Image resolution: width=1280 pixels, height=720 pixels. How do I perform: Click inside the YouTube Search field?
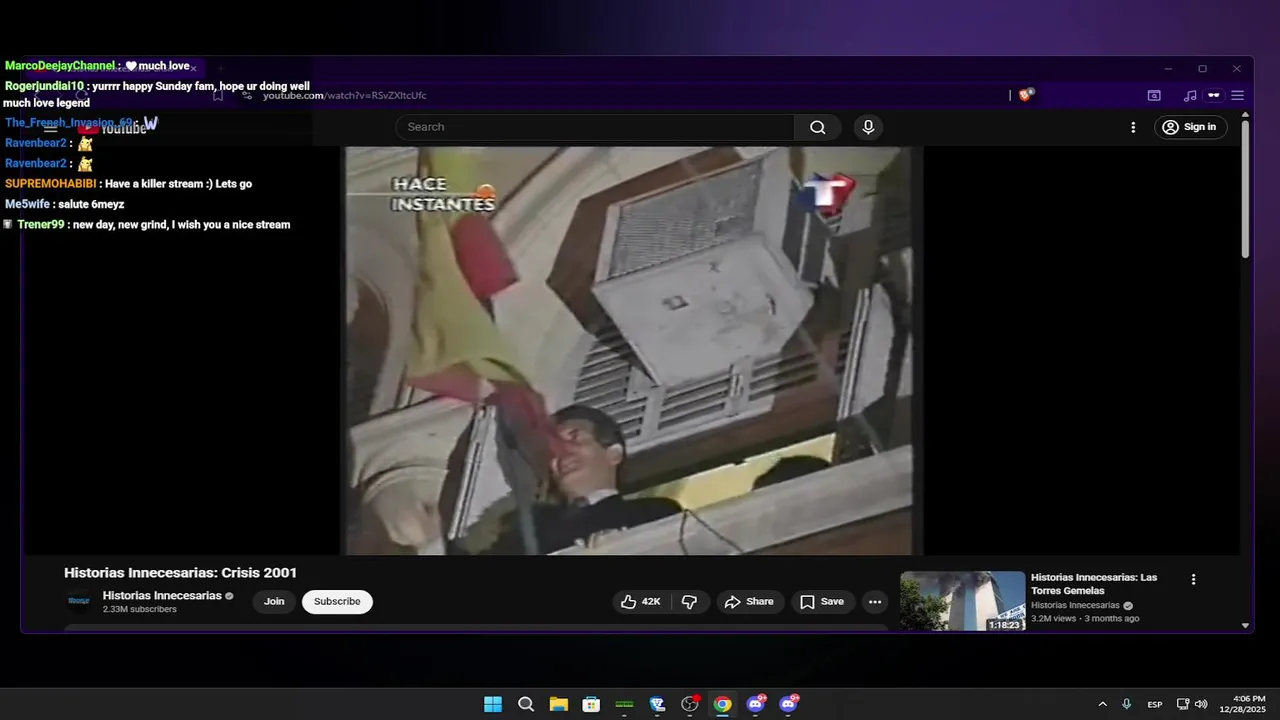coord(595,127)
